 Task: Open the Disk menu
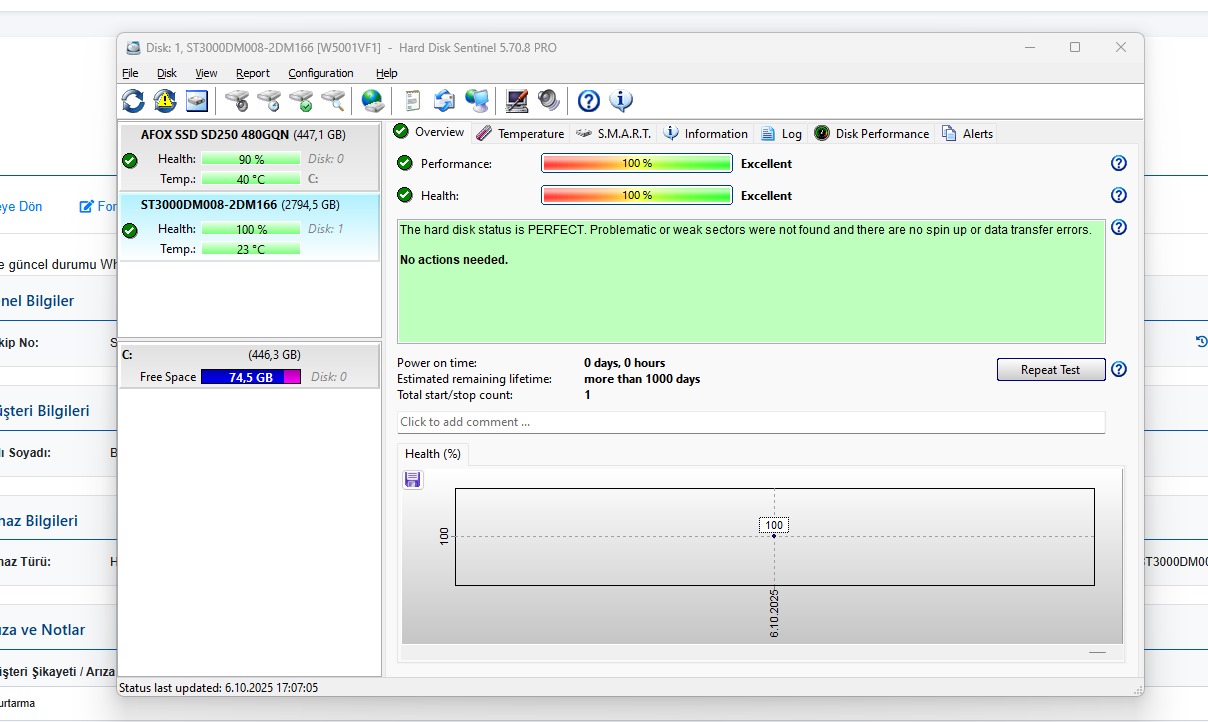click(167, 73)
